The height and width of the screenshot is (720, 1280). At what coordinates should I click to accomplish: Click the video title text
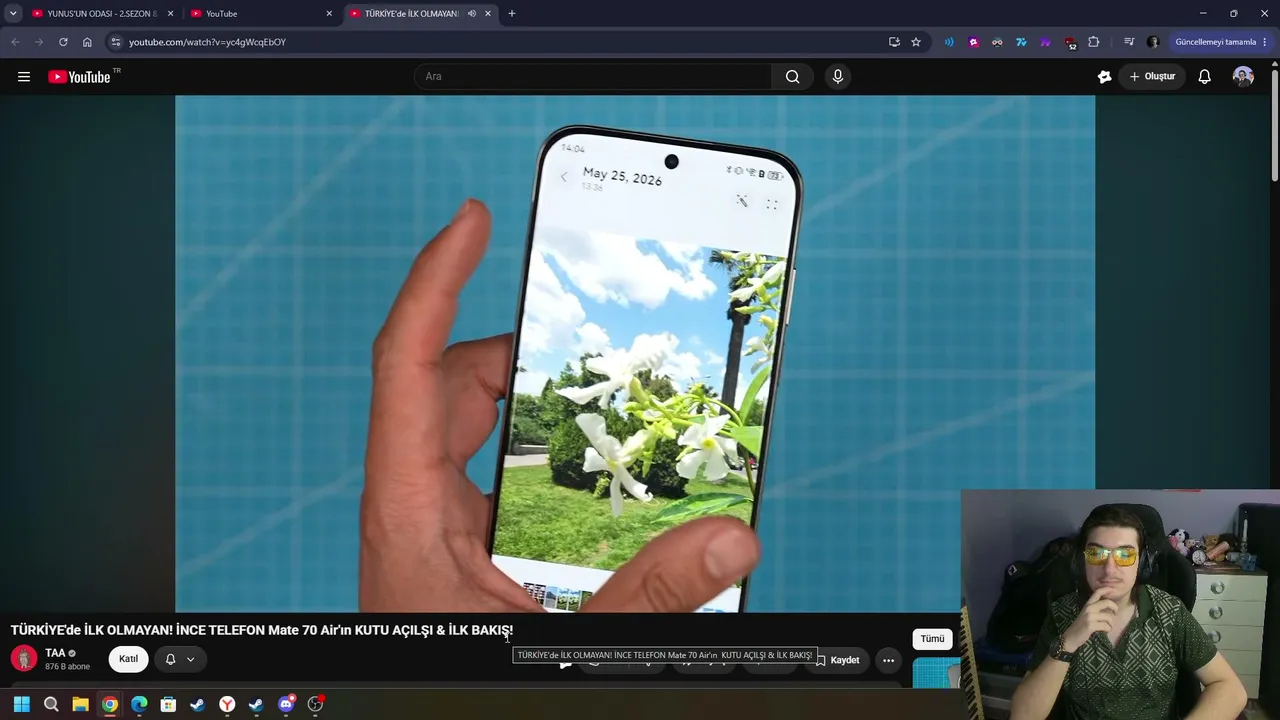(262, 631)
